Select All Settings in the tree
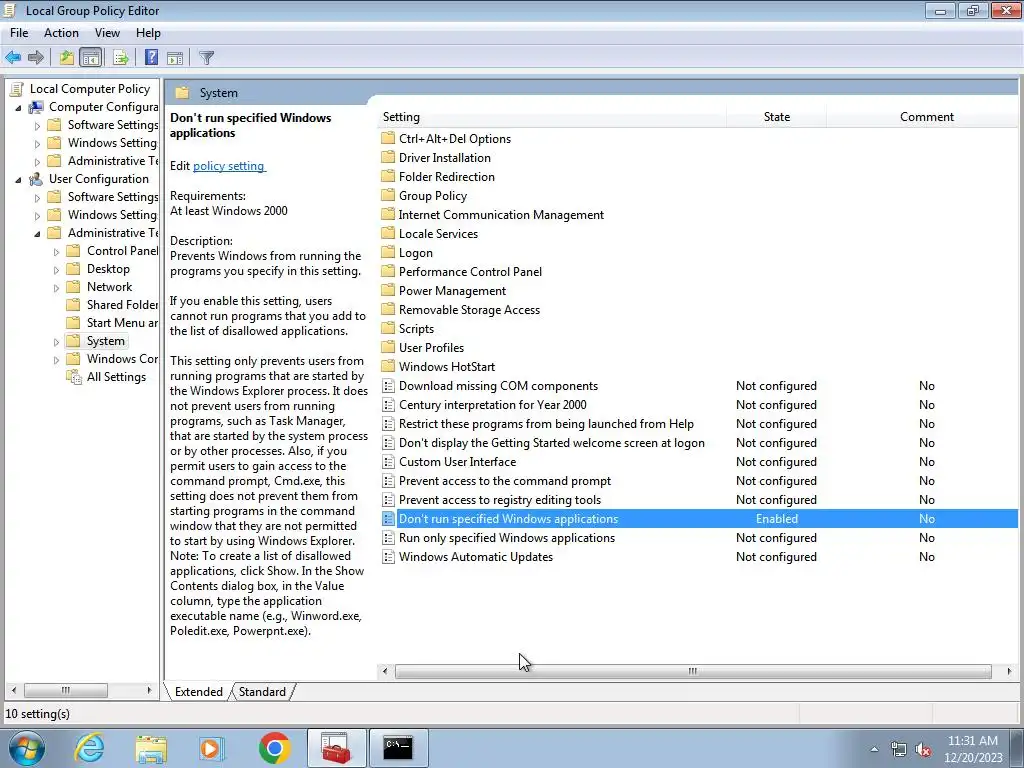 point(116,377)
